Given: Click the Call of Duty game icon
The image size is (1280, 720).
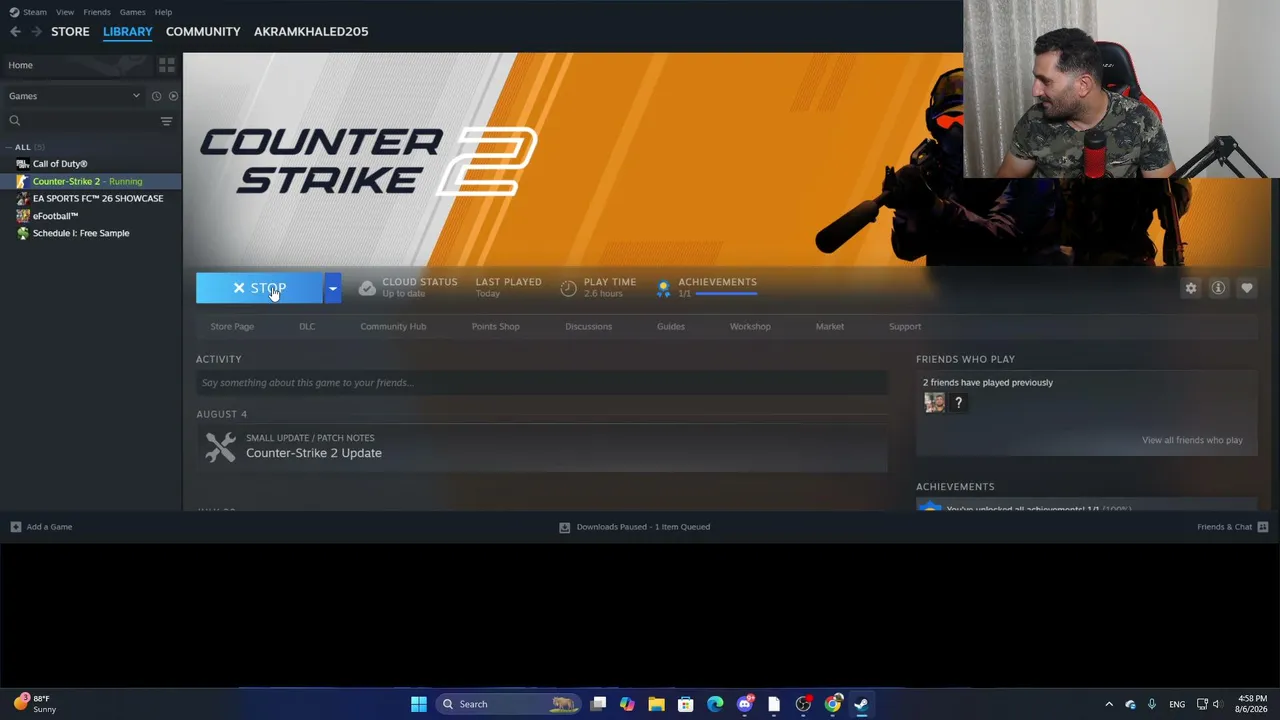Looking at the screenshot, I should [x=23, y=164].
